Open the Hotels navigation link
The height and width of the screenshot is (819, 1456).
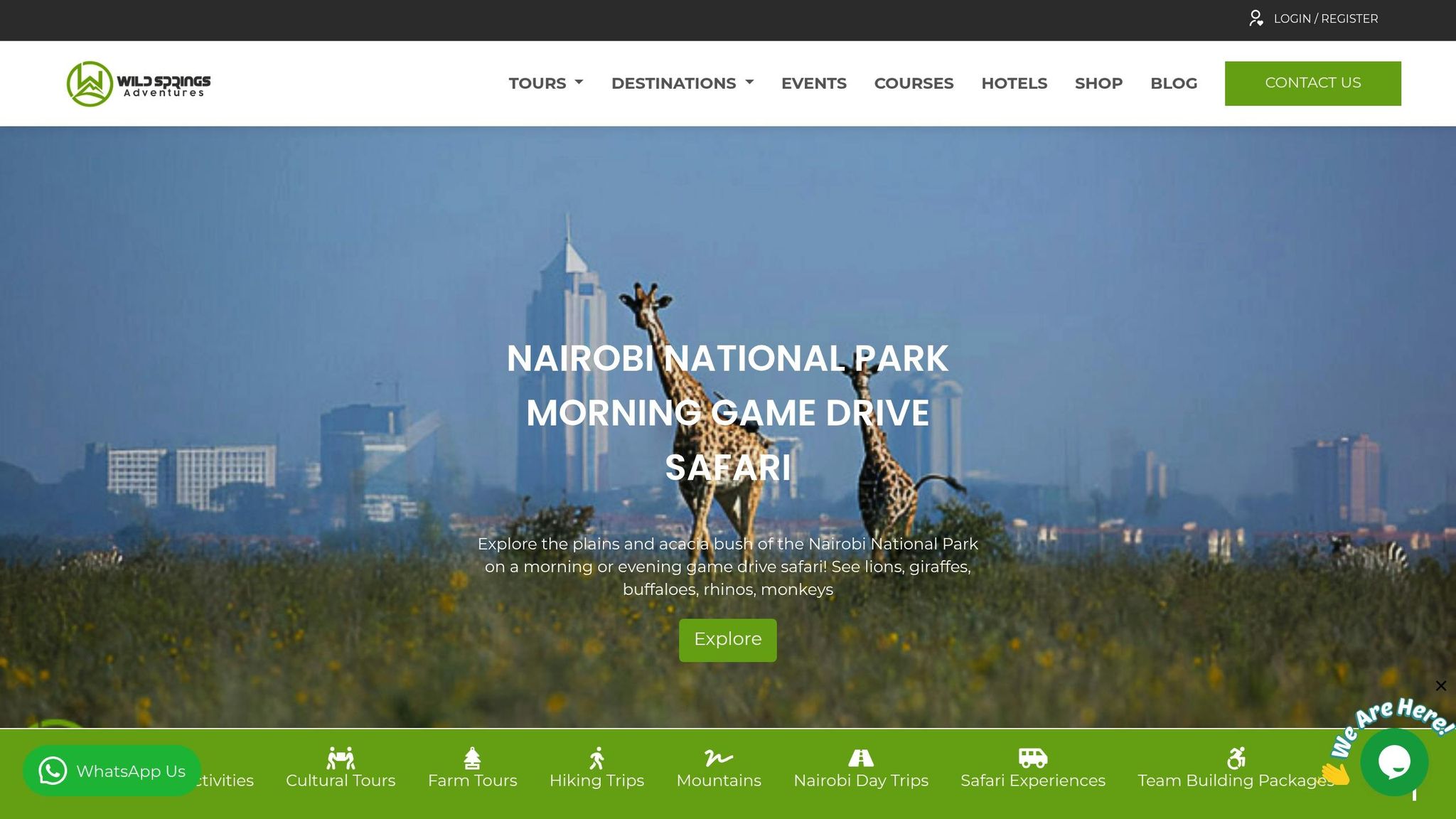[1014, 83]
